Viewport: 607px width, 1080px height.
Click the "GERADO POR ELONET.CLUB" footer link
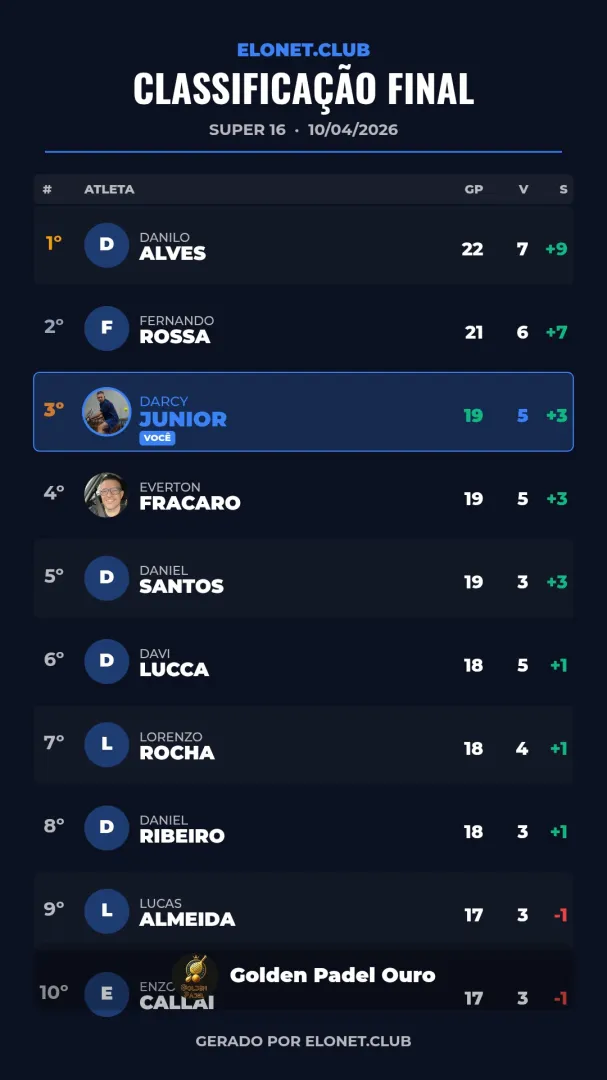coord(303,1041)
